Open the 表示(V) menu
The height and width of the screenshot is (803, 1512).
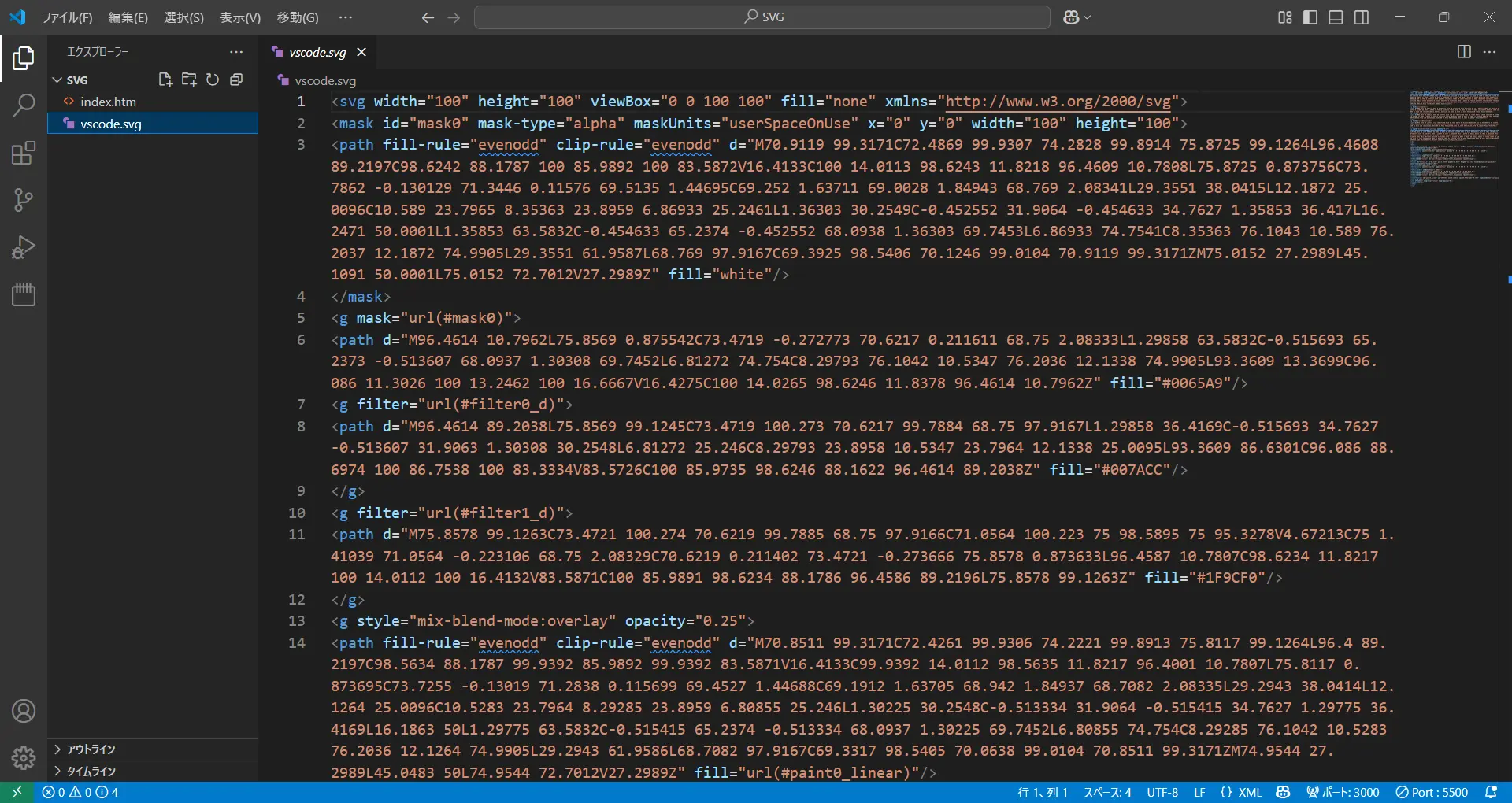click(x=240, y=17)
